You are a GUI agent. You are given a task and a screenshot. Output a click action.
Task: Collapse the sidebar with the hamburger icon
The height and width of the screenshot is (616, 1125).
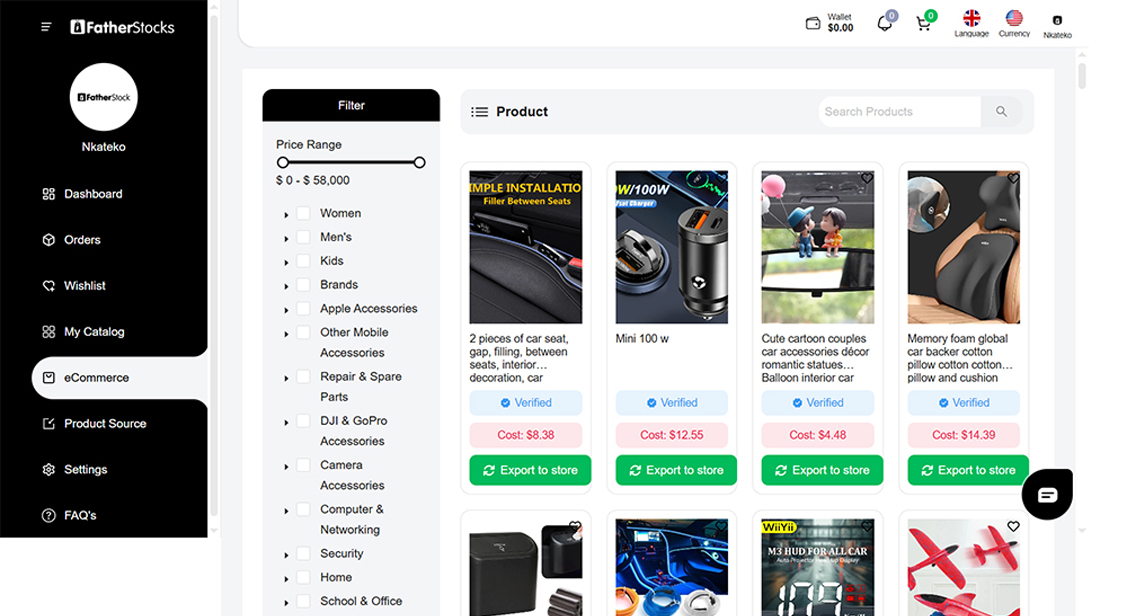[46, 27]
